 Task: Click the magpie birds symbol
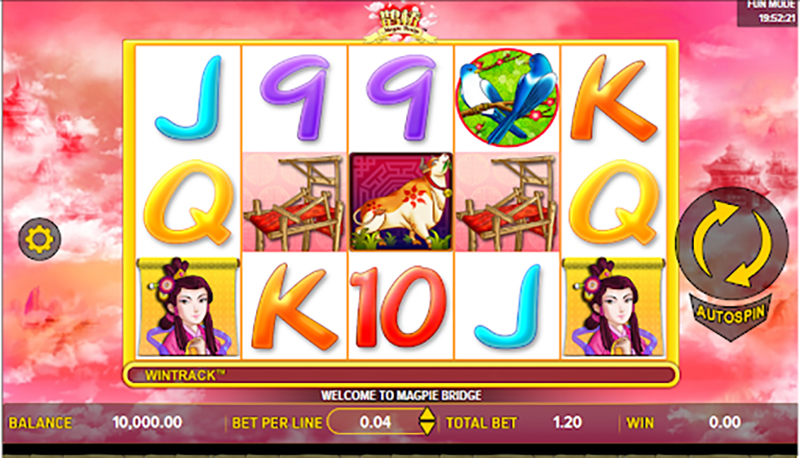[x=507, y=97]
